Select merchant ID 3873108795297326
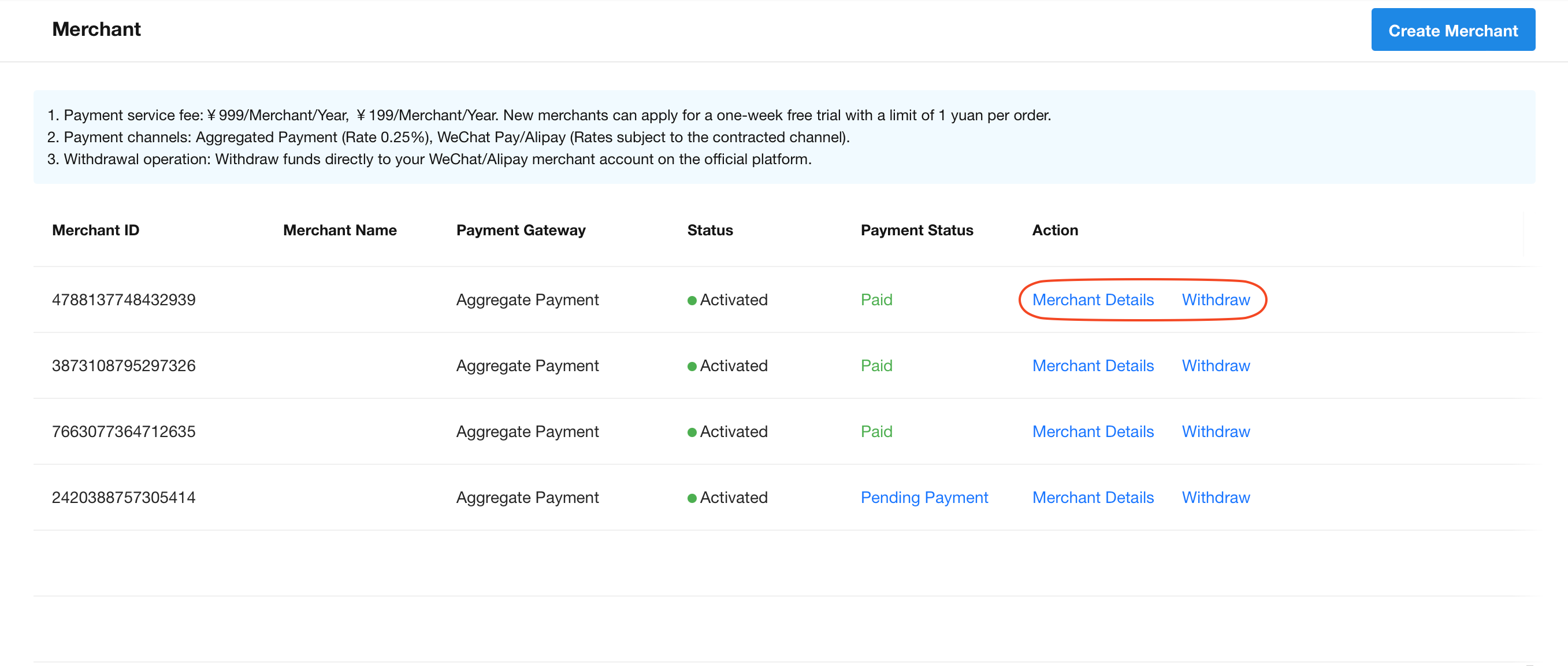The width and height of the screenshot is (1568, 666). [x=124, y=365]
